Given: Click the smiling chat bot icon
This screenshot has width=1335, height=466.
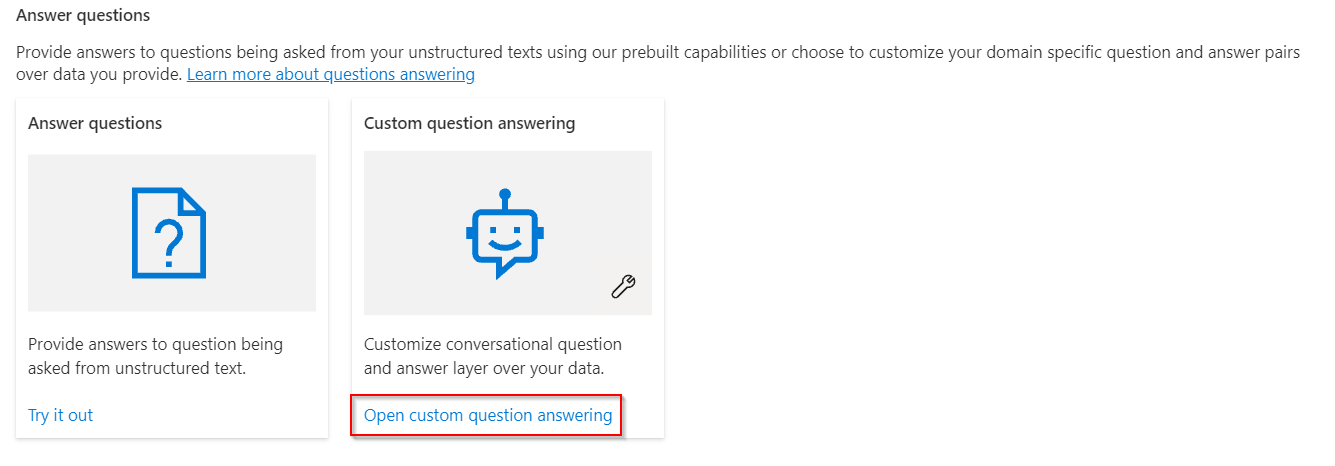Looking at the screenshot, I should point(505,234).
